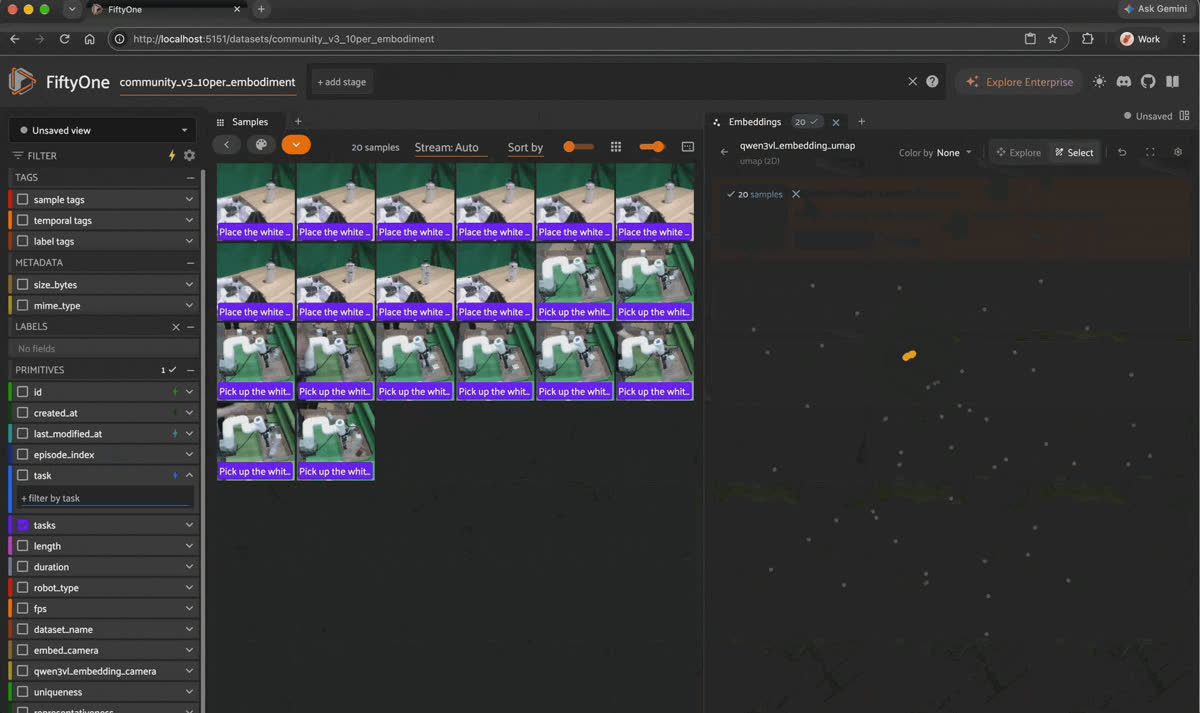Switch to the Embeddings tab
This screenshot has height=713, width=1200.
(755, 122)
